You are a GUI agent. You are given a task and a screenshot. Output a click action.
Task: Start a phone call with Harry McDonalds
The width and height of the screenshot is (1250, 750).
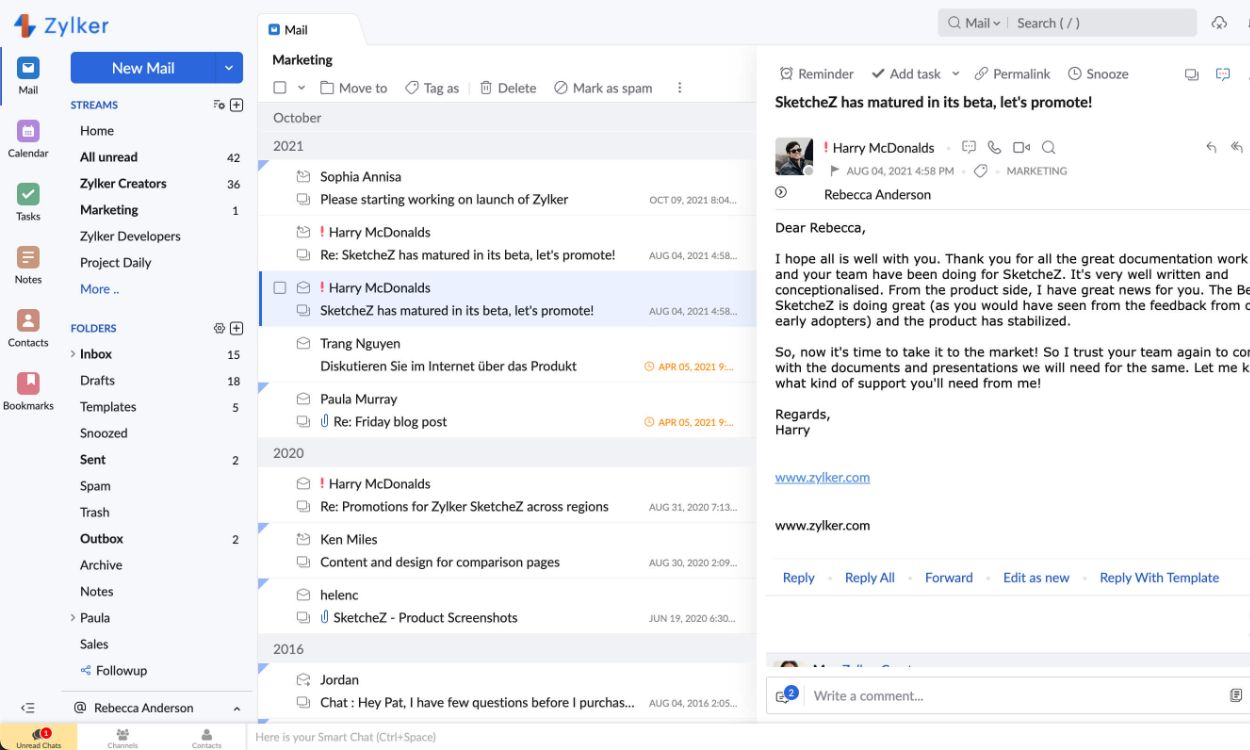(x=996, y=147)
